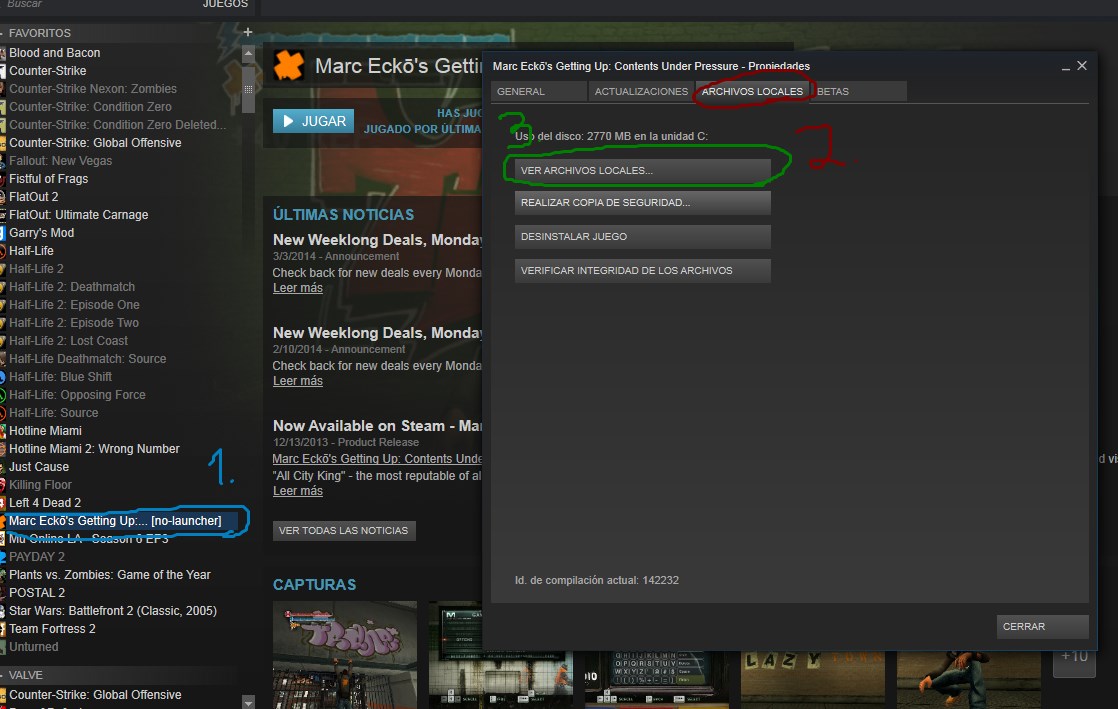Open the graffiti wall screenshot thumbnail

click(x=345, y=655)
